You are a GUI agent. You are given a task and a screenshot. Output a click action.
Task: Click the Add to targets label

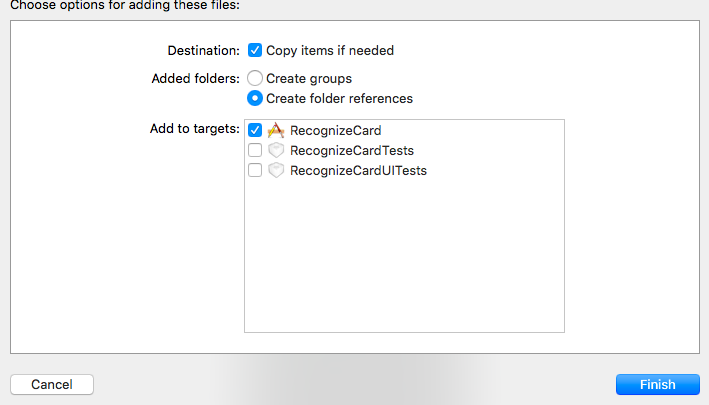click(x=194, y=129)
